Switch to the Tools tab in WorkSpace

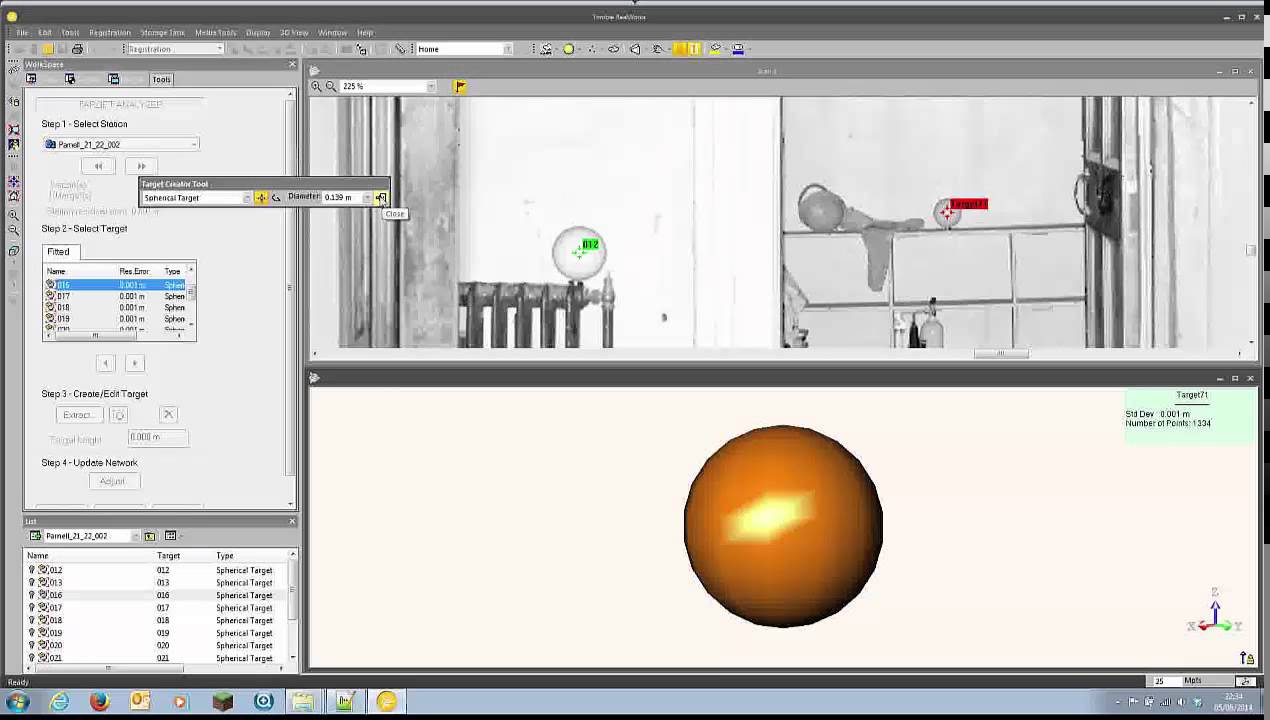click(161, 79)
